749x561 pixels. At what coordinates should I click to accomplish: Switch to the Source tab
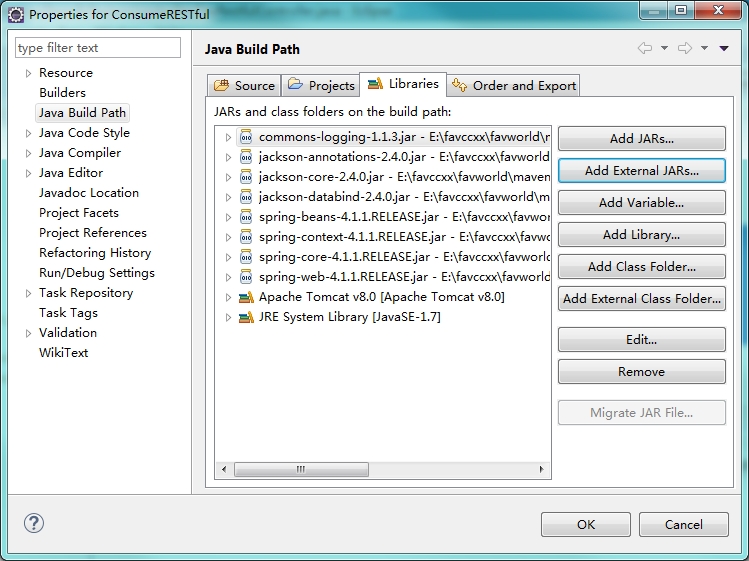(244, 86)
